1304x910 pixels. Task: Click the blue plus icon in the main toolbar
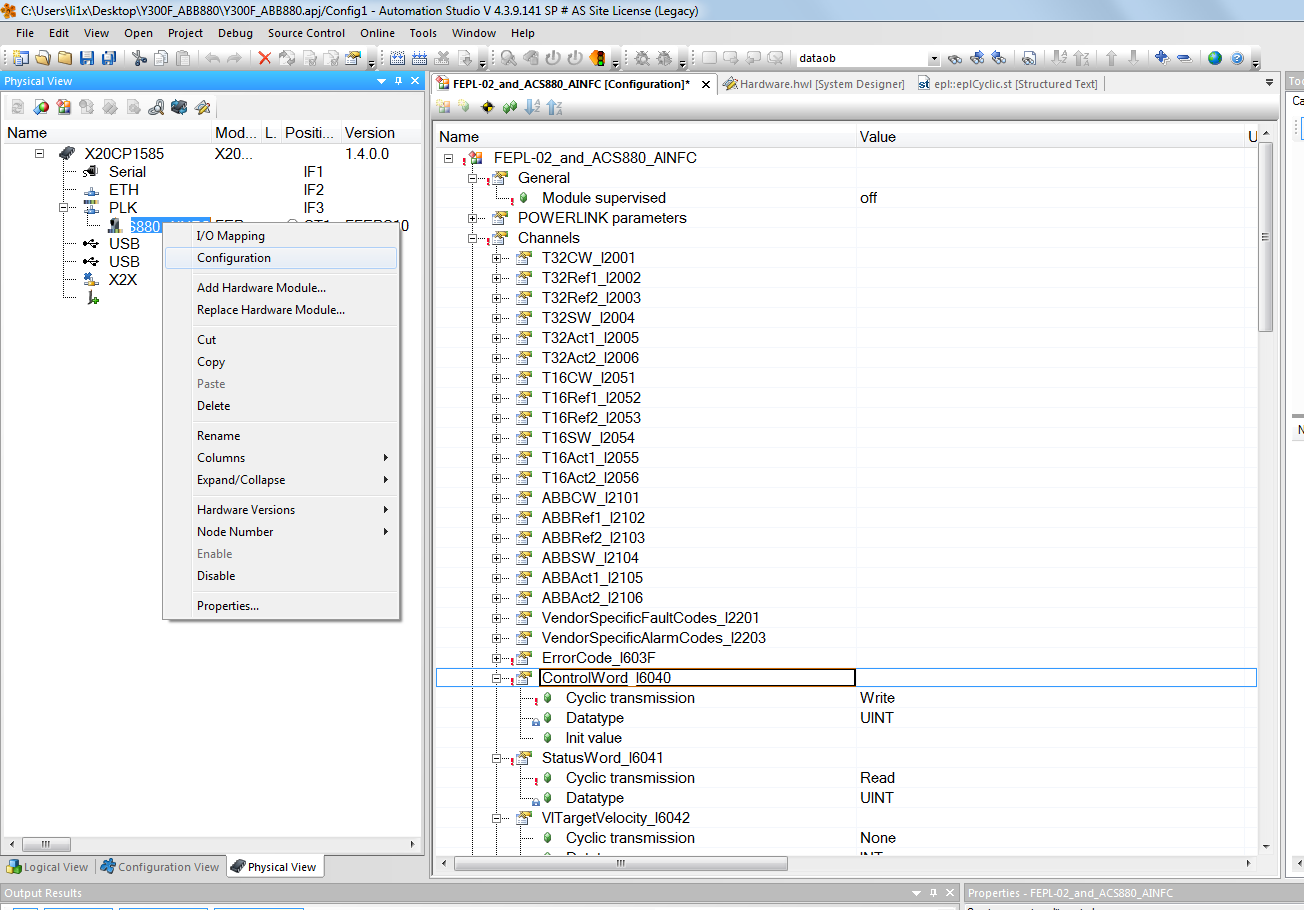(1162, 58)
